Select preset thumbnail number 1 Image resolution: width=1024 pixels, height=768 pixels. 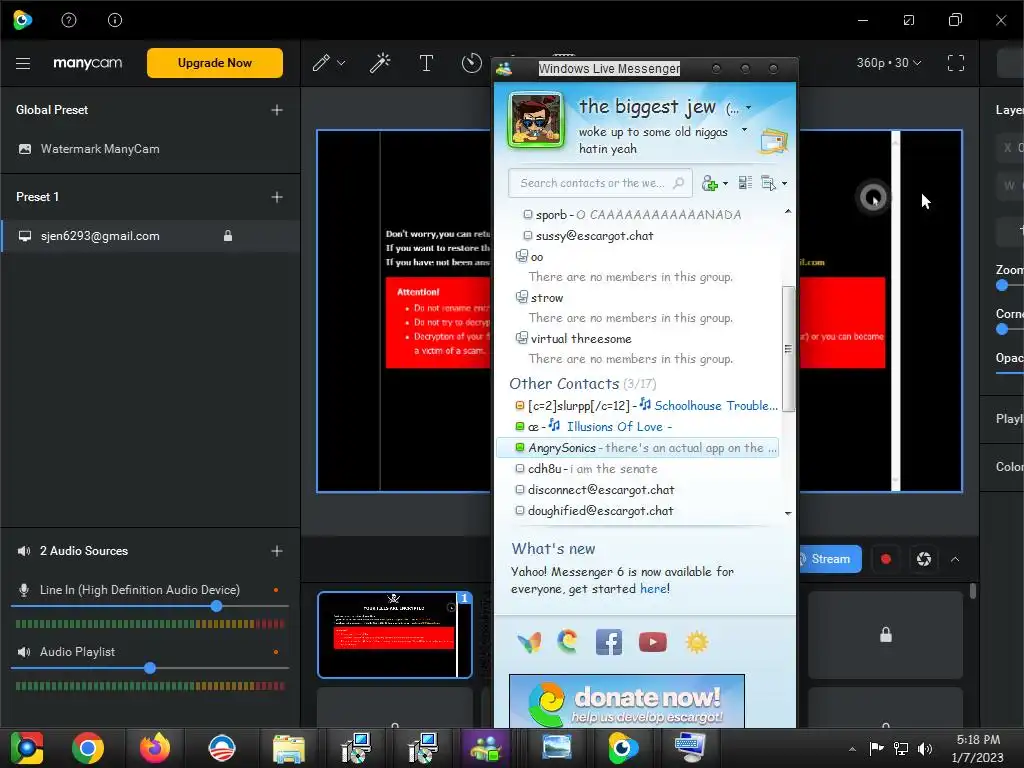coord(394,635)
